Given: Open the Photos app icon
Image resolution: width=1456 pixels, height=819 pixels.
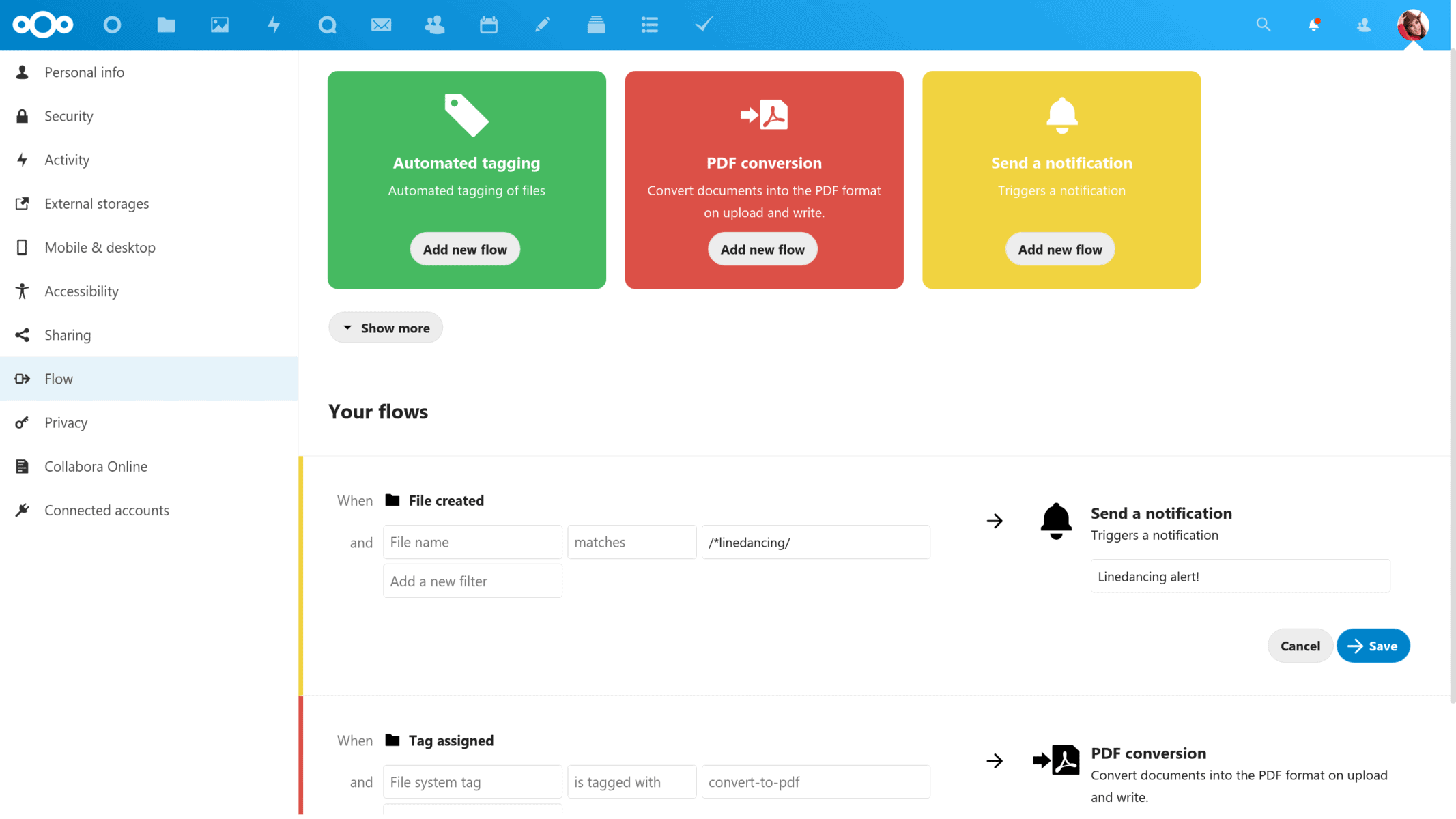Looking at the screenshot, I should coord(220,25).
